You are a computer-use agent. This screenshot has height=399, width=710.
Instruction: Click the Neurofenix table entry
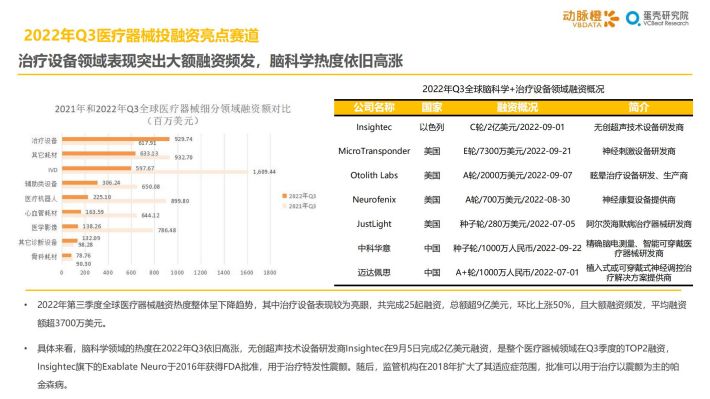(x=374, y=200)
